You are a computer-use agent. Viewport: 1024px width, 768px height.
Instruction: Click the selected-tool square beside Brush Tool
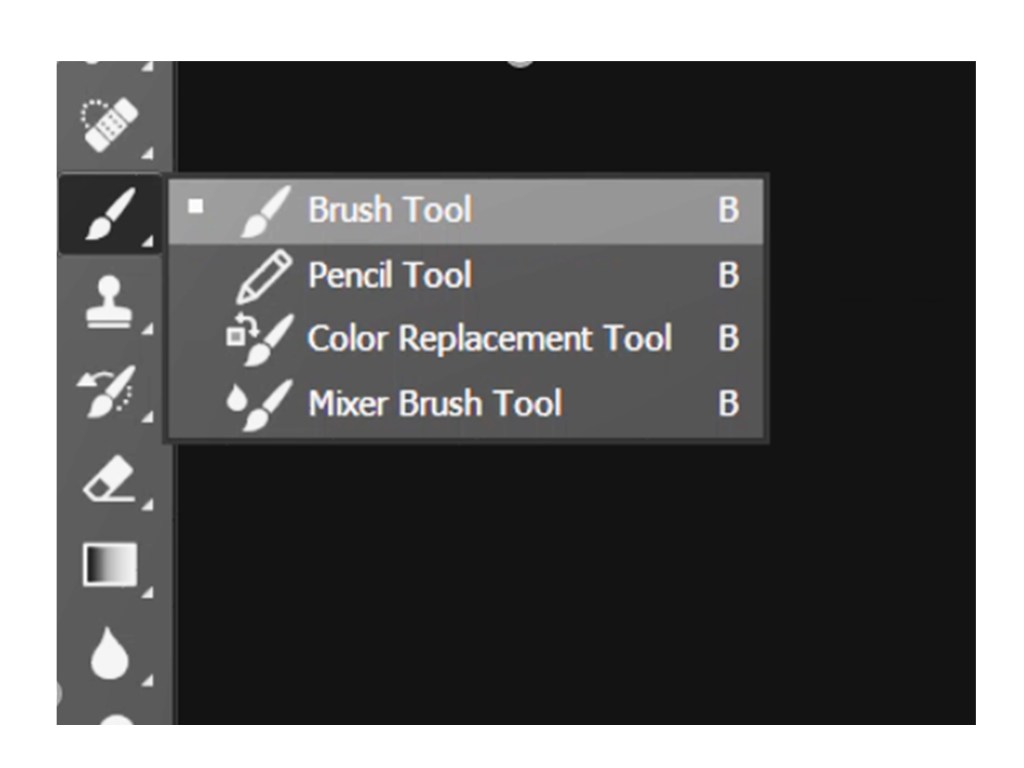(196, 206)
